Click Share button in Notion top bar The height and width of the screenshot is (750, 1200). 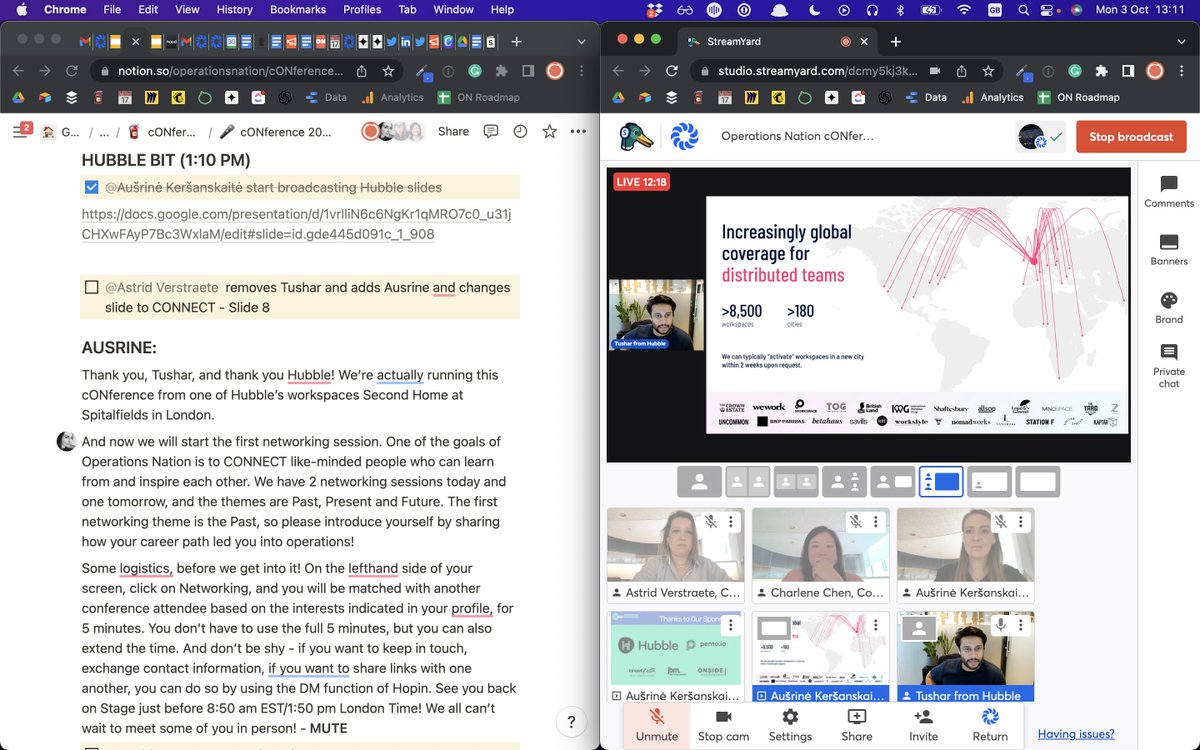(453, 131)
